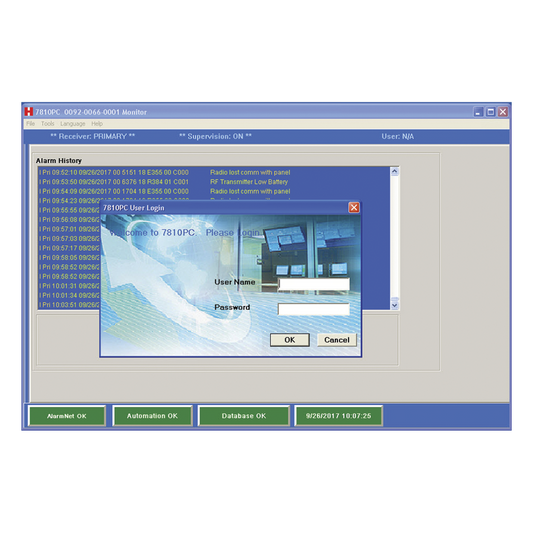The width and height of the screenshot is (533, 533).
Task: Select alarm row starting 09:57:01
Action: pos(69,229)
